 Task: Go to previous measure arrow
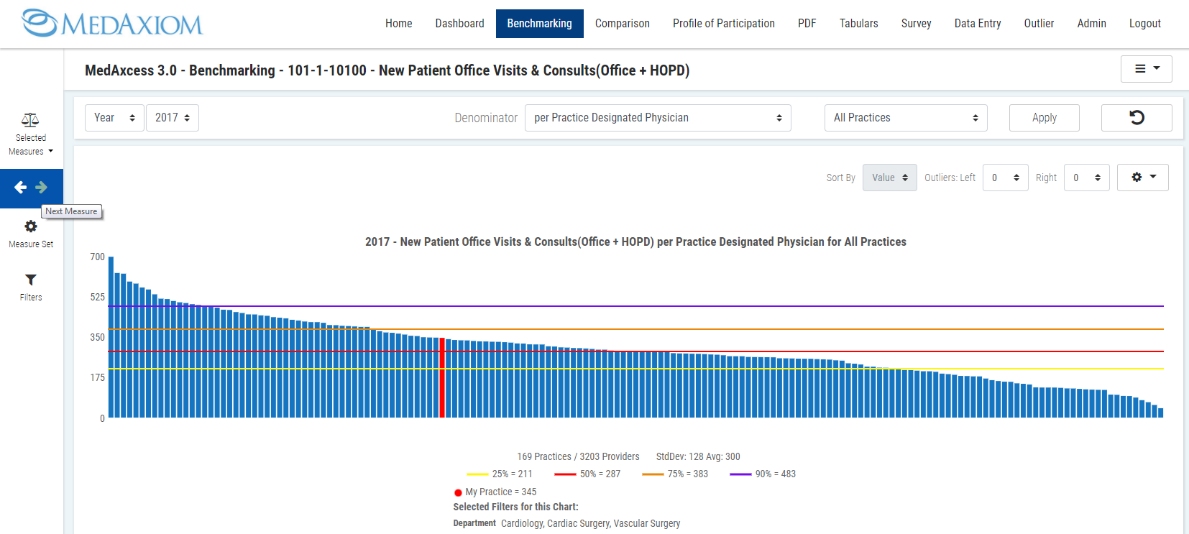(21, 187)
